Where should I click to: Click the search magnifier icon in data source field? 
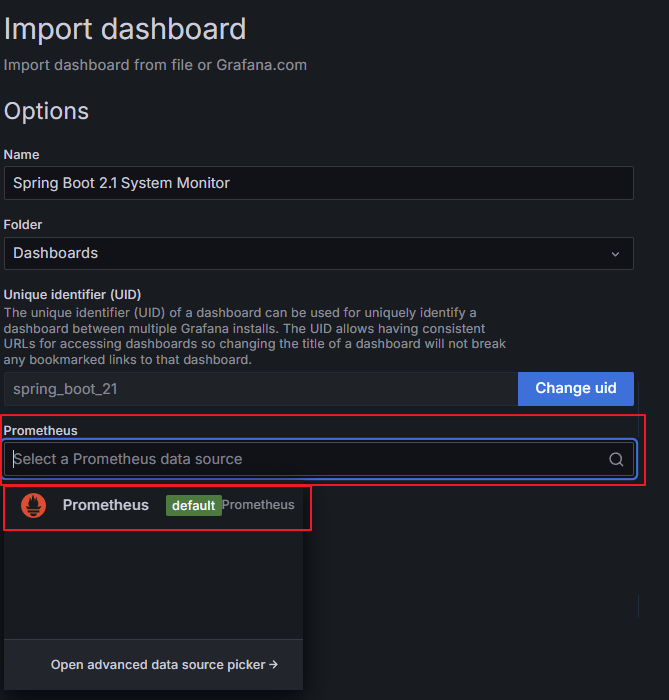pos(616,459)
